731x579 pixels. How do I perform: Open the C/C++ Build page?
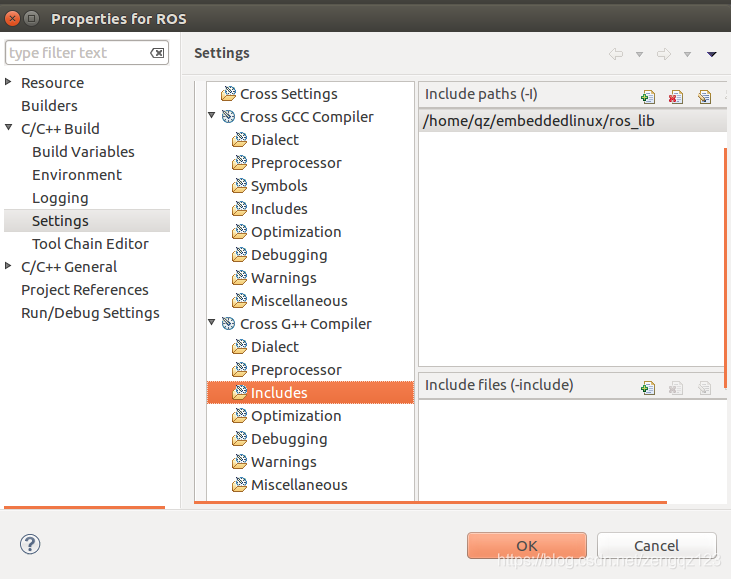(60, 129)
